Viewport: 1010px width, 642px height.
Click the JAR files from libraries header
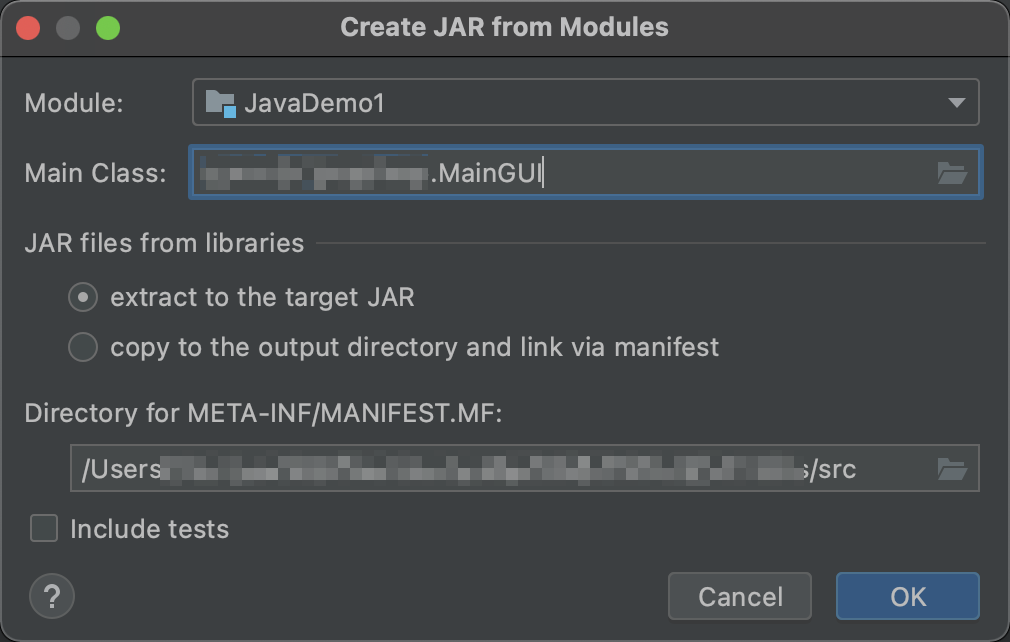coord(164,243)
